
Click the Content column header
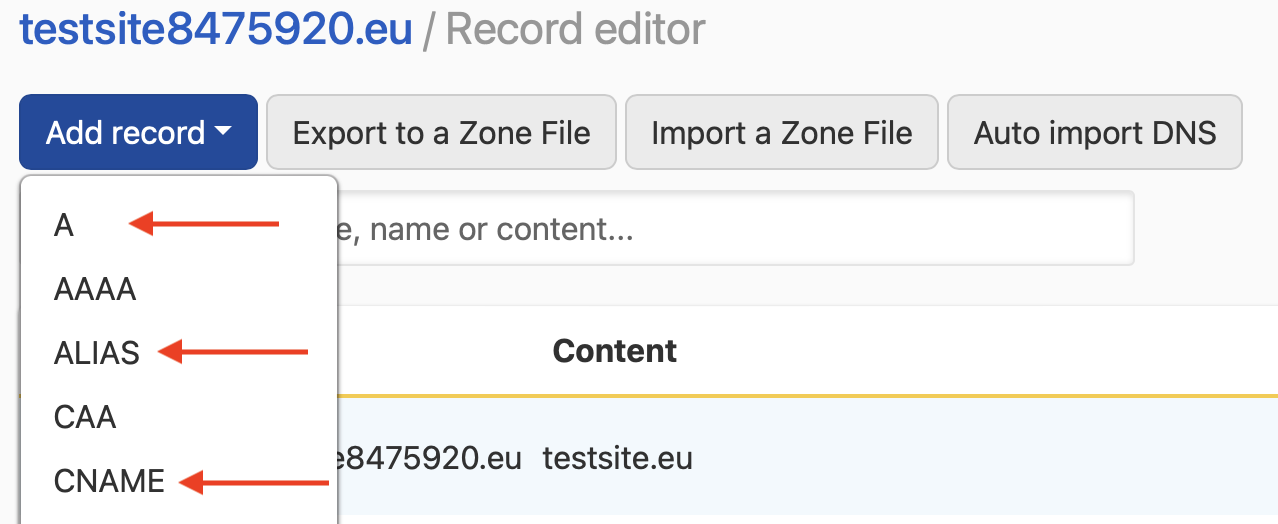coord(614,351)
